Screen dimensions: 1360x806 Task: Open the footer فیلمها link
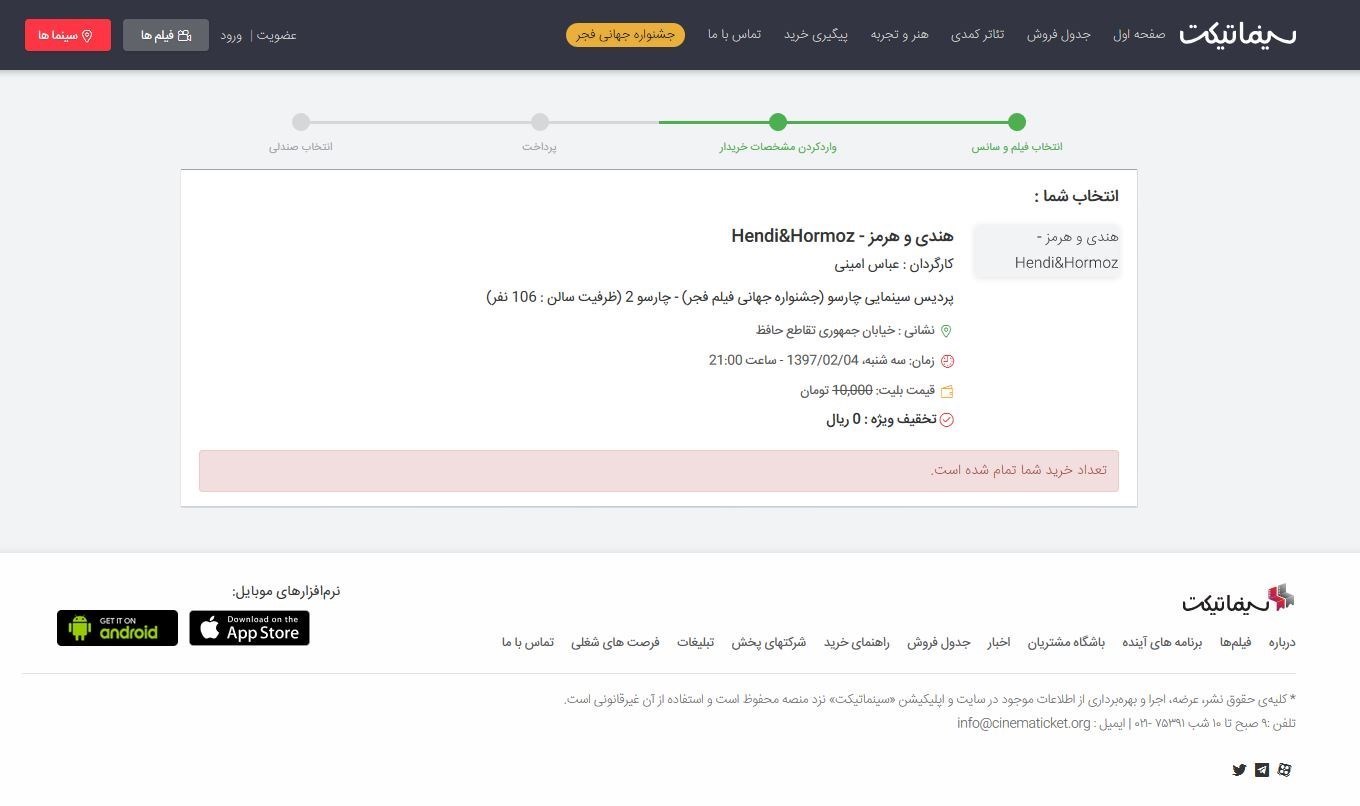(1235, 643)
